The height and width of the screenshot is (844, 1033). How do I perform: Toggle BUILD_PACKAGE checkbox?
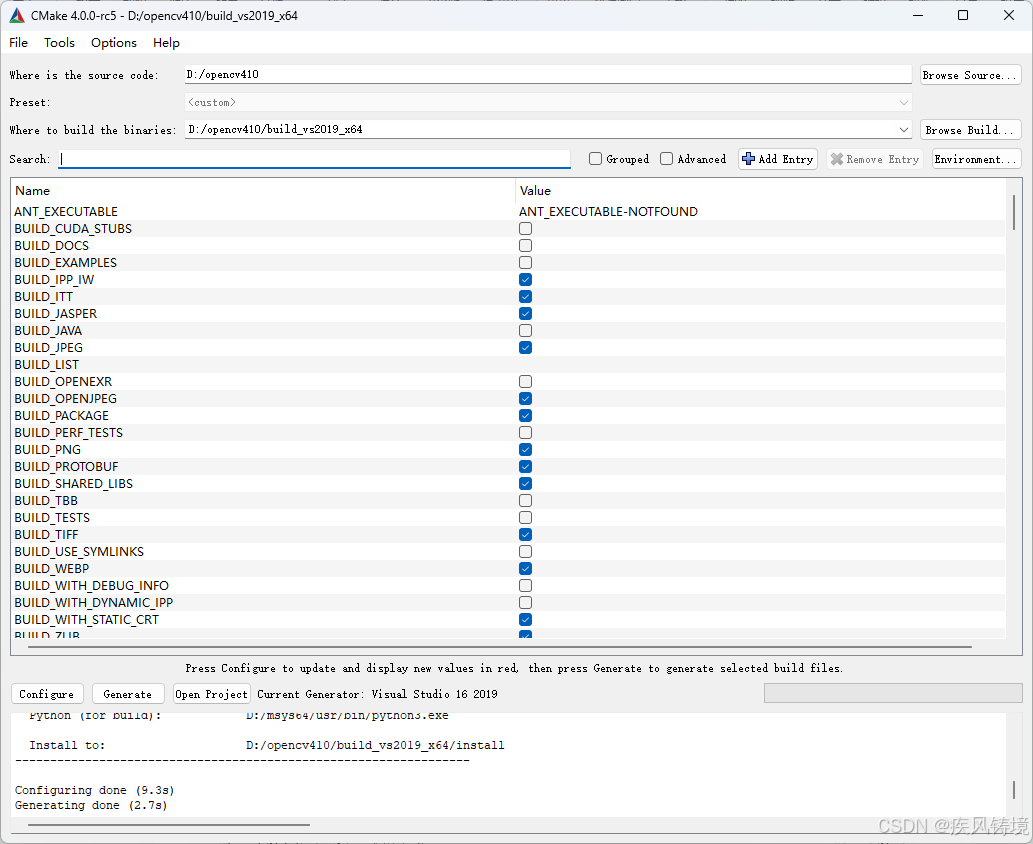[525, 416]
